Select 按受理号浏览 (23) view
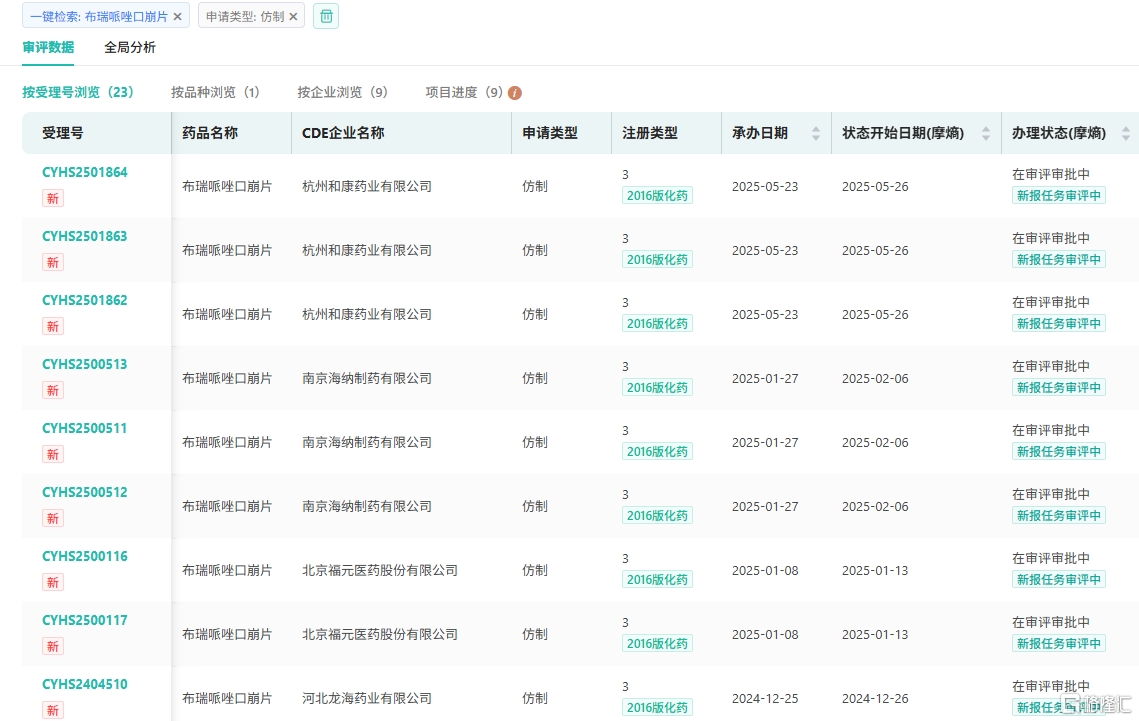This screenshot has height=721, width=1139. 78,92
